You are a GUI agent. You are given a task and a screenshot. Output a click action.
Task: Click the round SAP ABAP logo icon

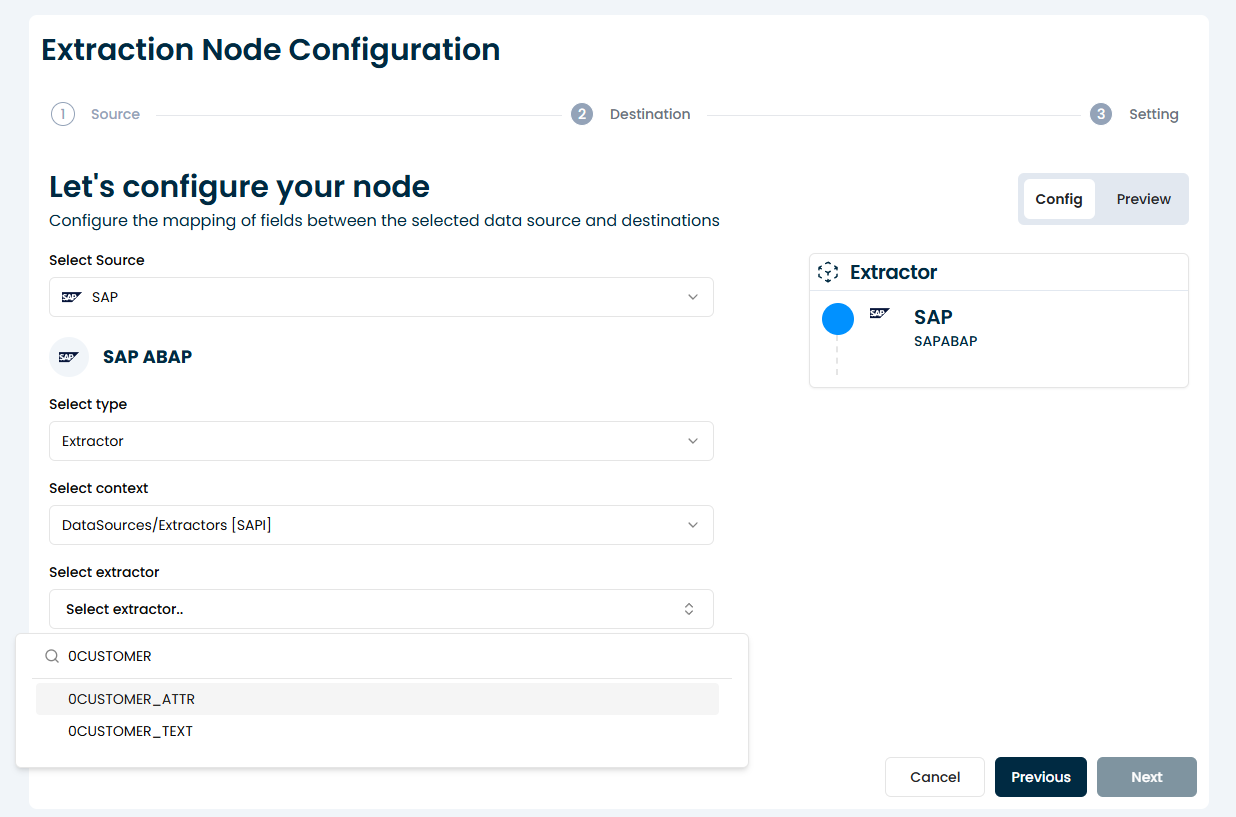coord(69,357)
